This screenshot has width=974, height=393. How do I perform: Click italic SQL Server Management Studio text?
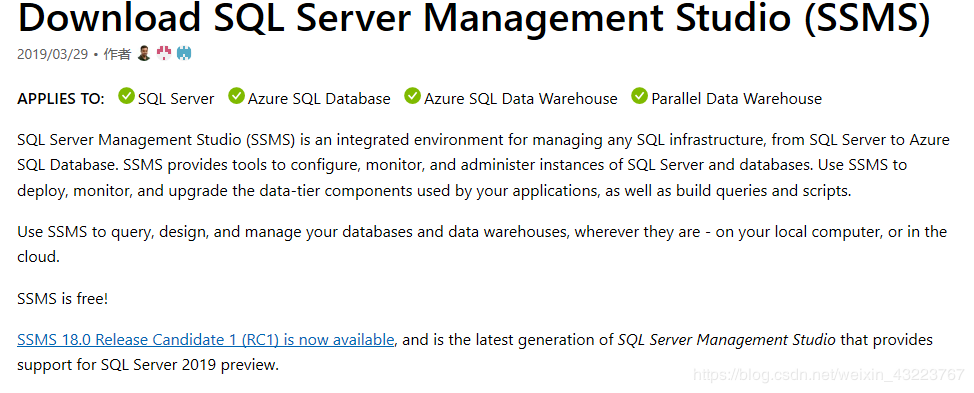click(x=727, y=340)
